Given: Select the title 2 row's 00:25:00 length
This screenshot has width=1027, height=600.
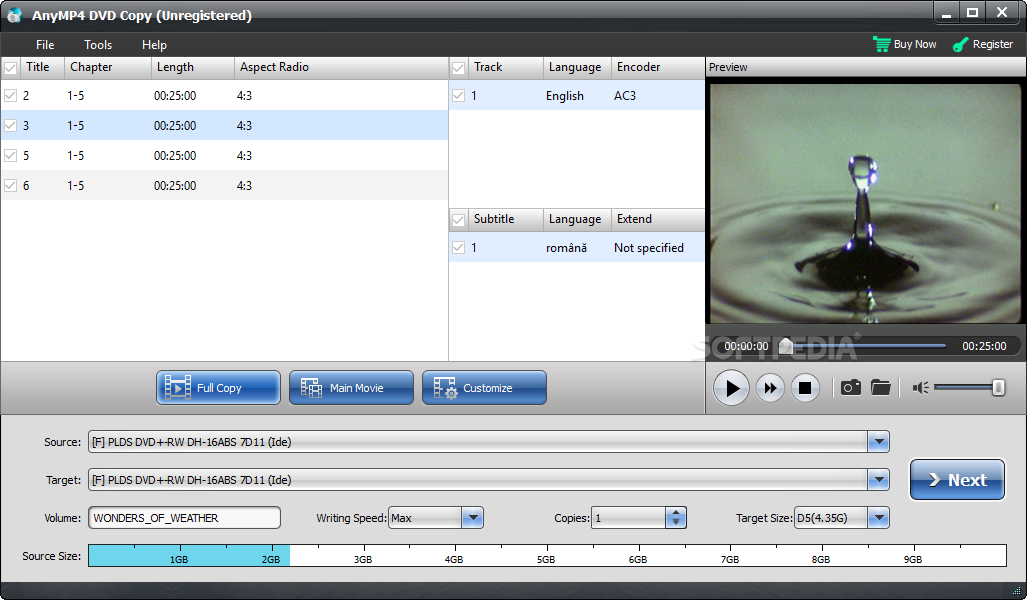Looking at the screenshot, I should click(x=175, y=96).
